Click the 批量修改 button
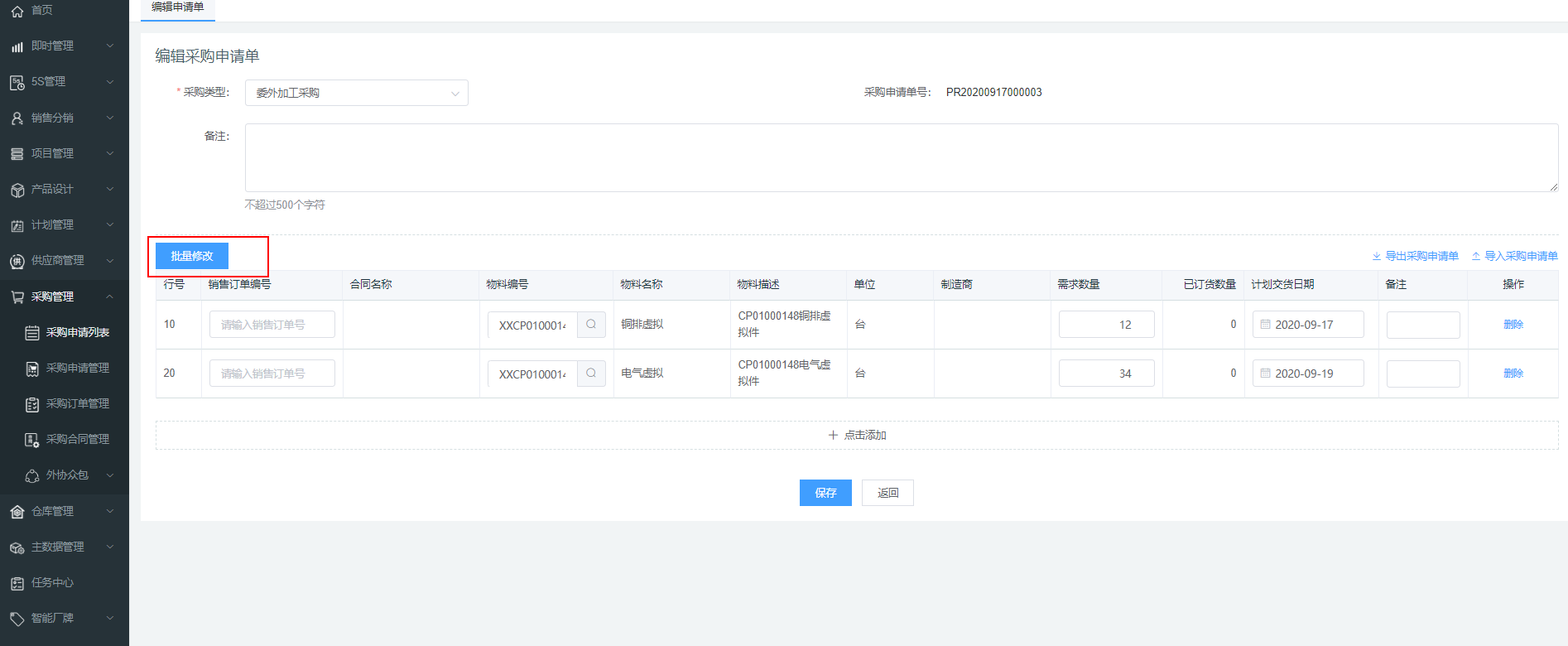This screenshot has height=646, width=1568. 192,256
